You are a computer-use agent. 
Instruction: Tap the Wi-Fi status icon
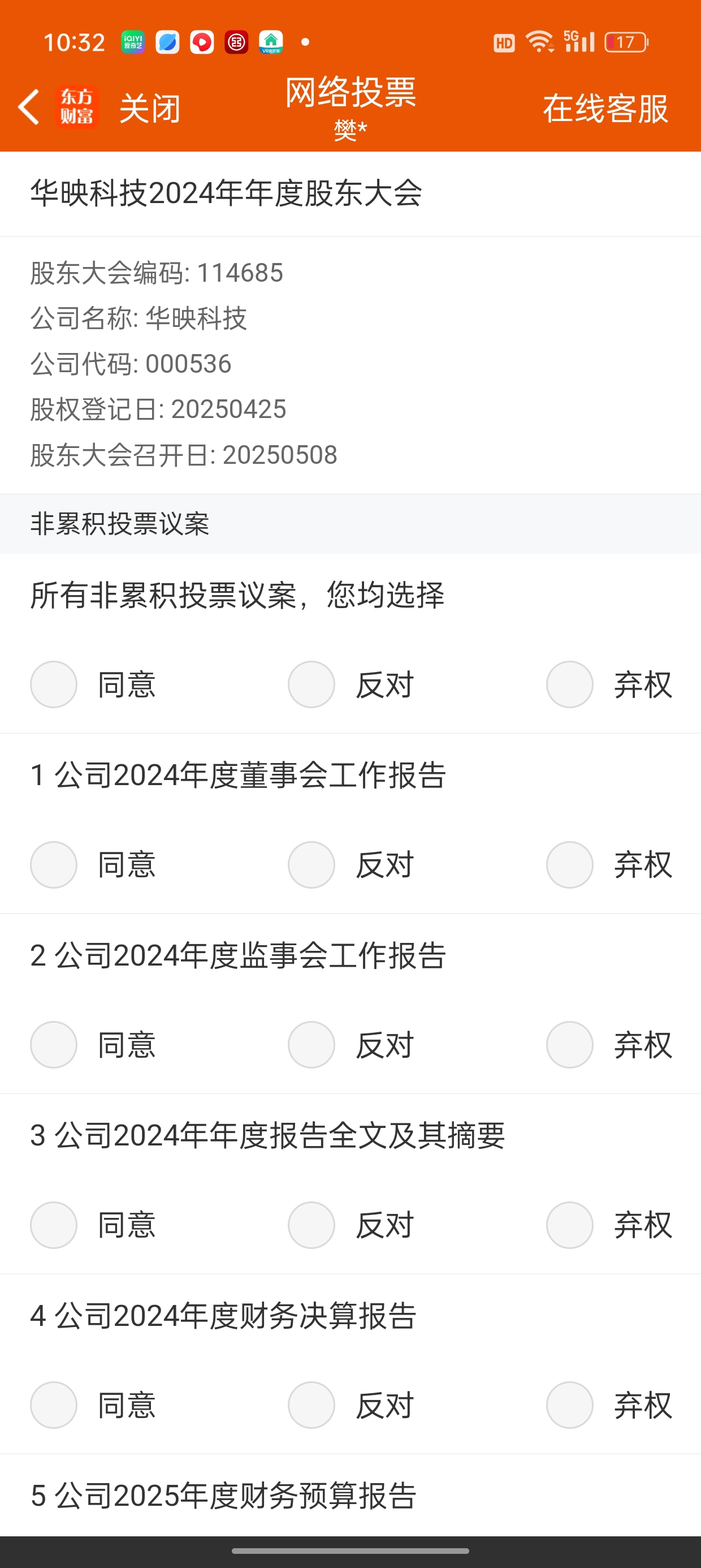[x=539, y=42]
